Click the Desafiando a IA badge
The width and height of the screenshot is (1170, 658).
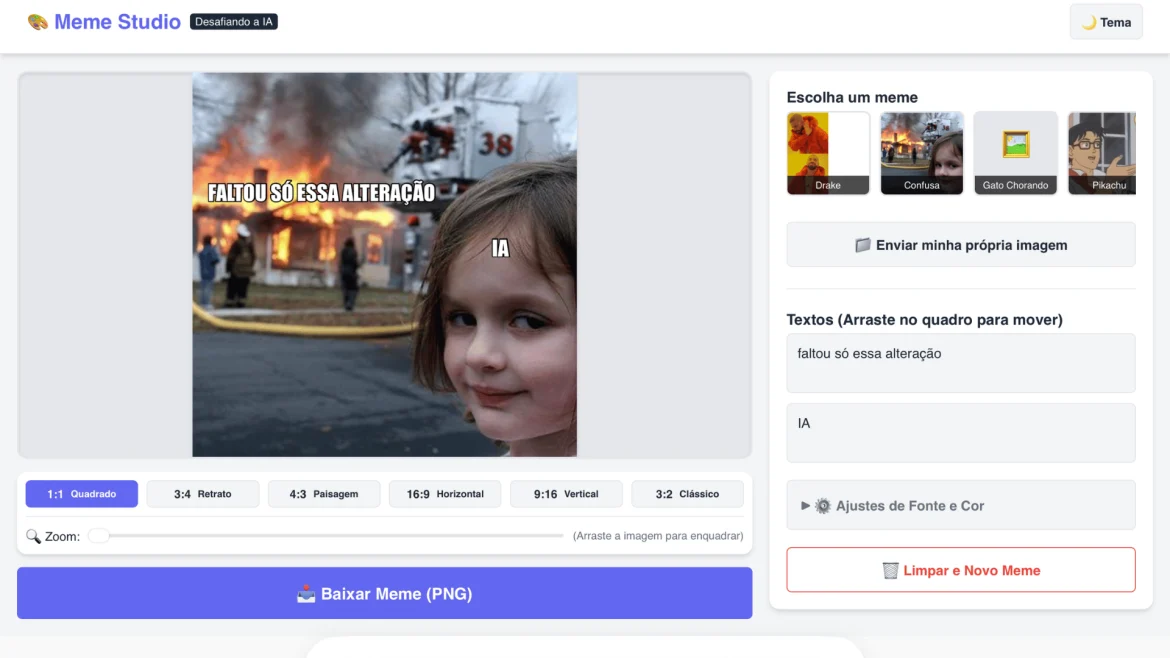click(234, 22)
